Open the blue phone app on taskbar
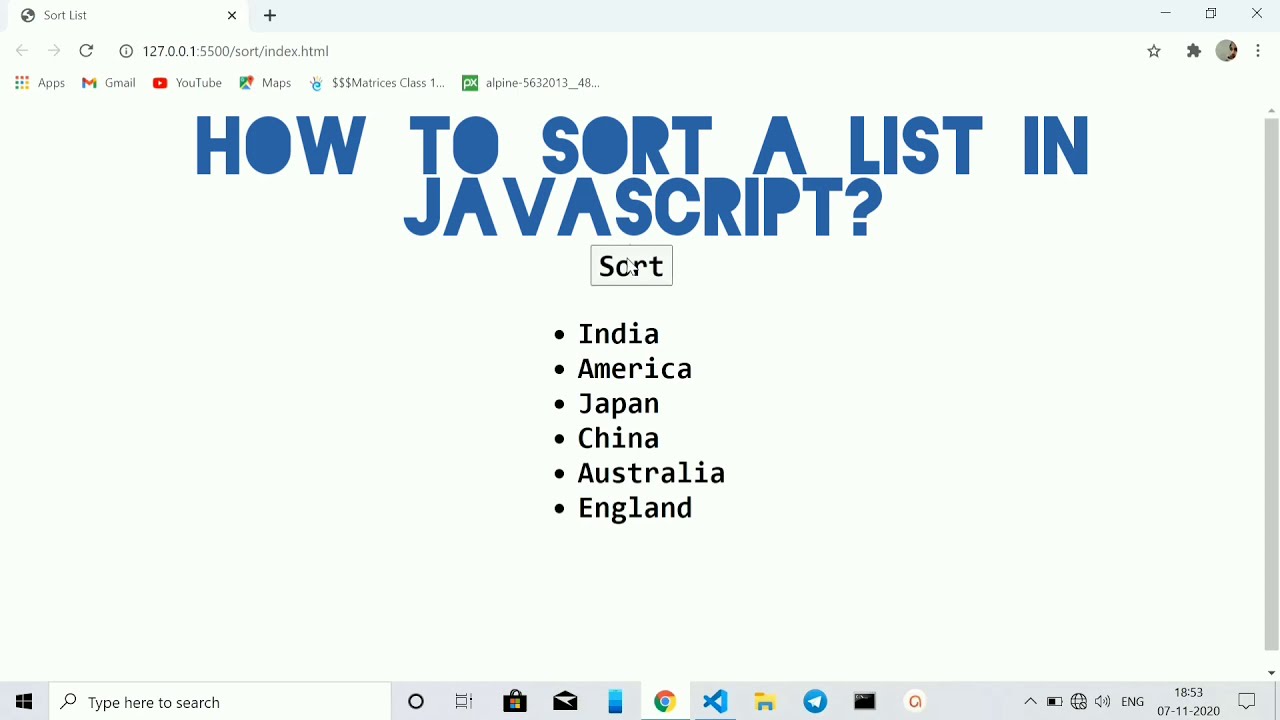The width and height of the screenshot is (1280, 720). (x=615, y=702)
